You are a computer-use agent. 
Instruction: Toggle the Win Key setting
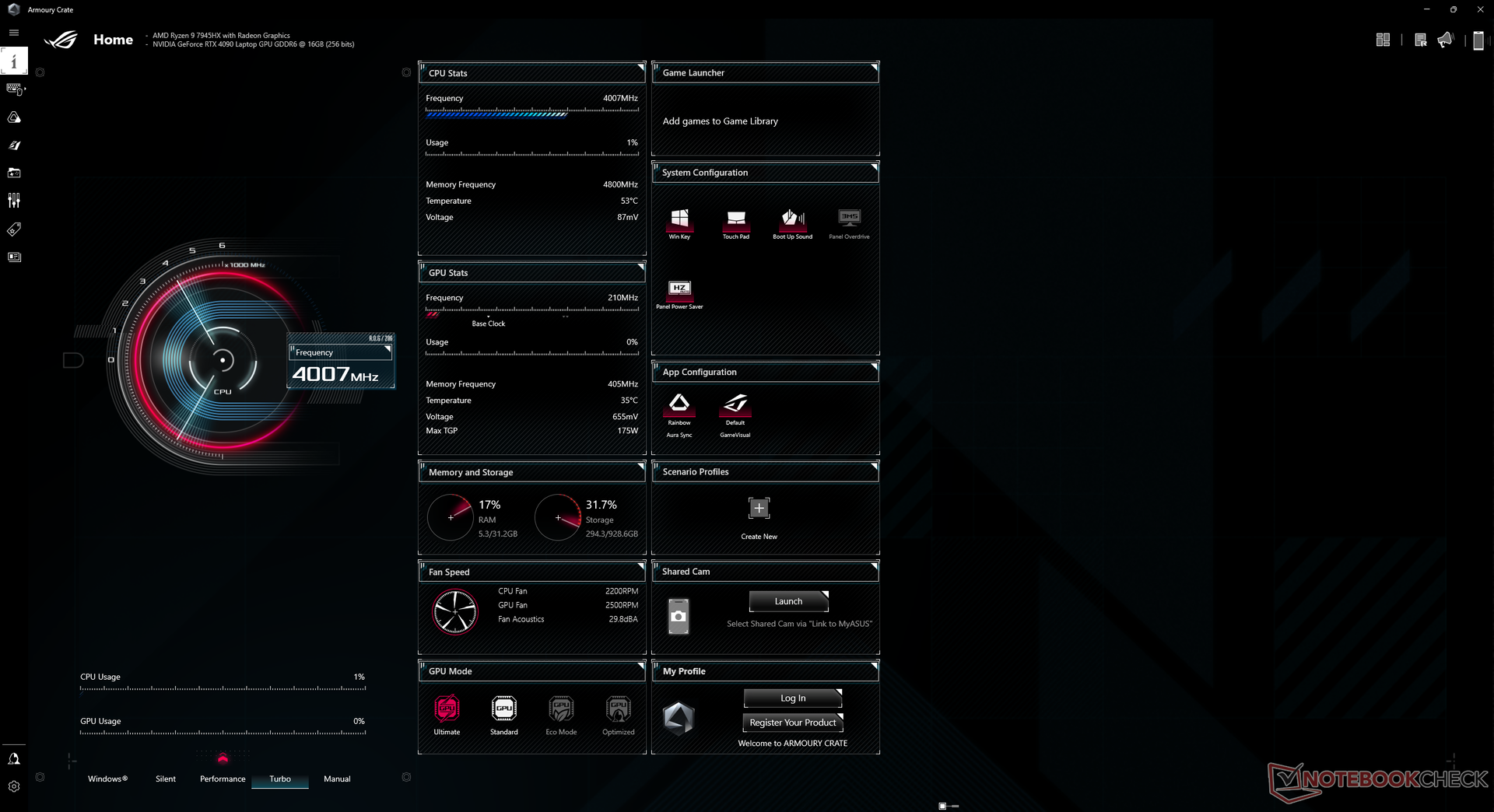point(679,224)
